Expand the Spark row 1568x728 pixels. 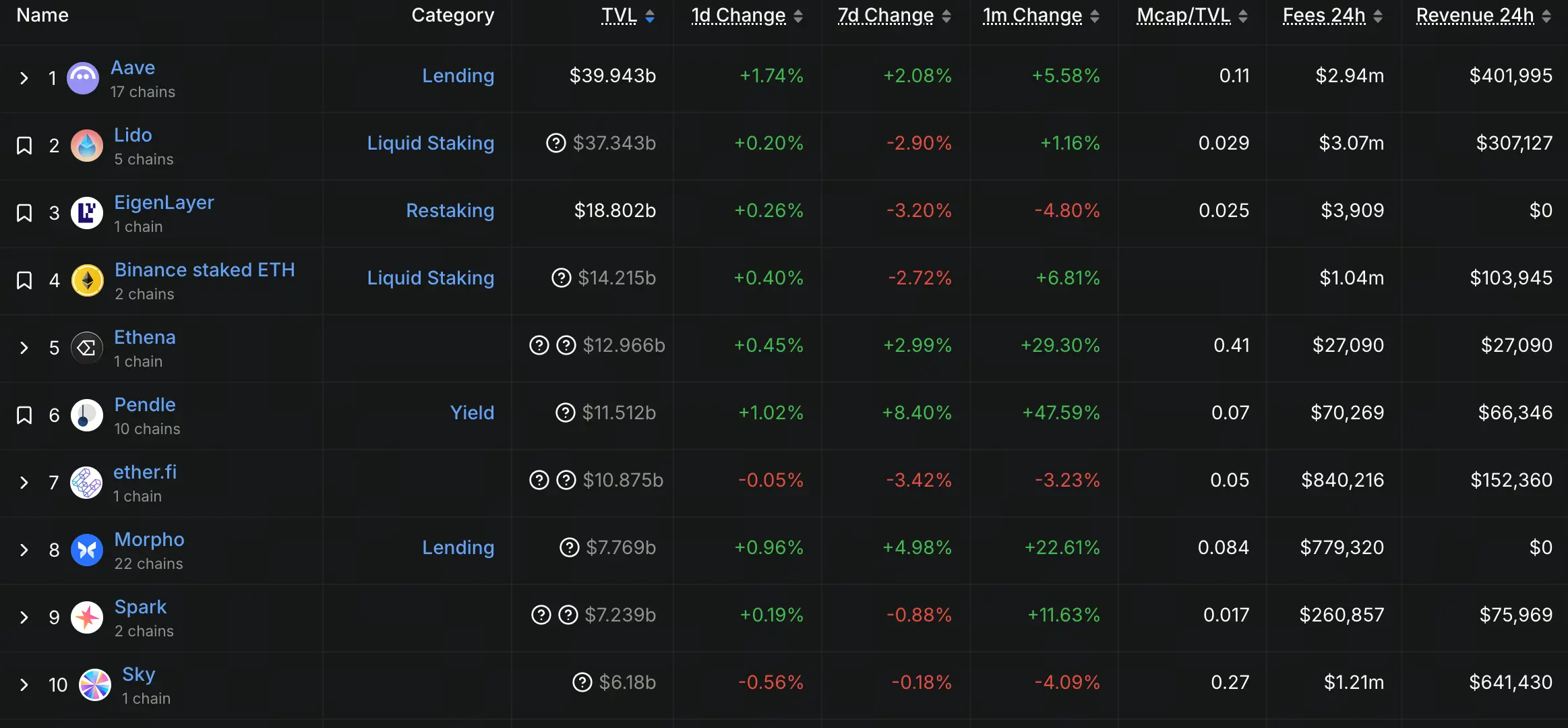point(24,617)
